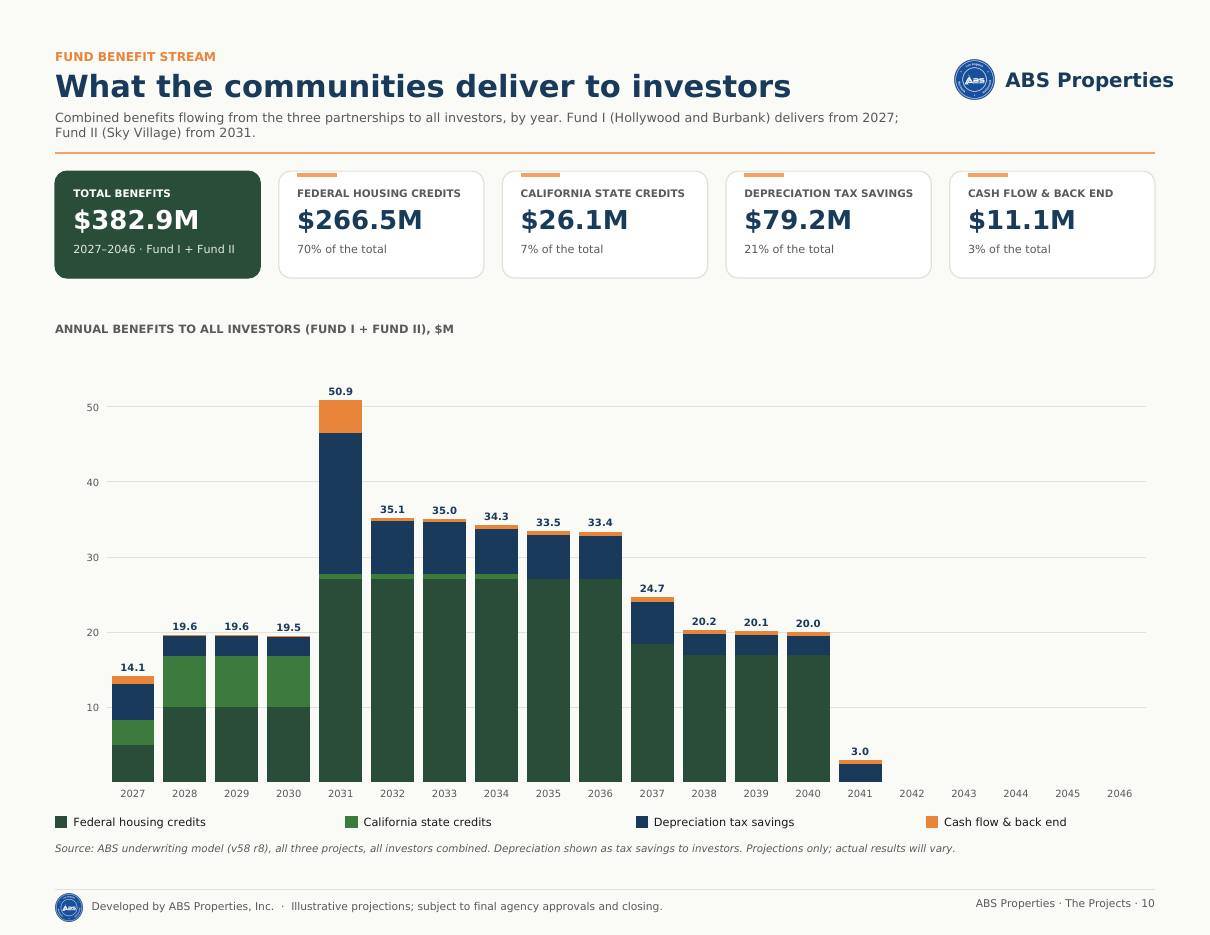Click the 2046 x-axis year label
The height and width of the screenshot is (935, 1210).
point(1120,794)
